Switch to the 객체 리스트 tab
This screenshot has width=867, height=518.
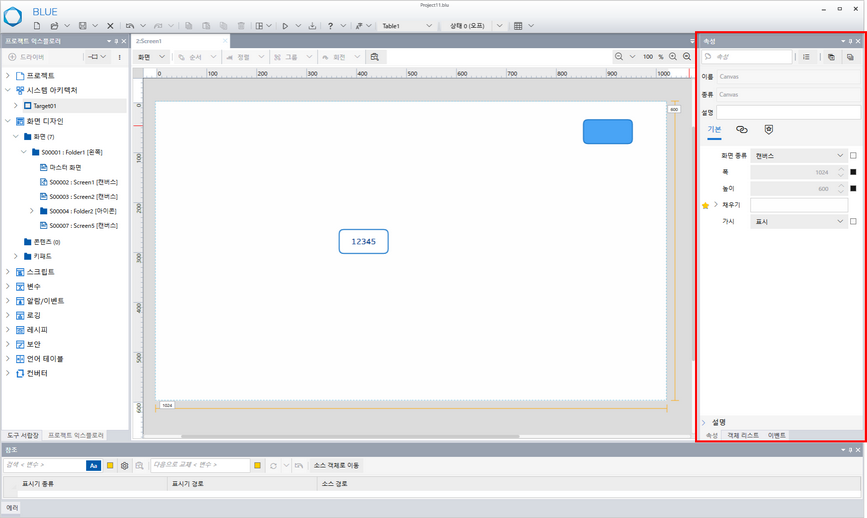coord(742,436)
